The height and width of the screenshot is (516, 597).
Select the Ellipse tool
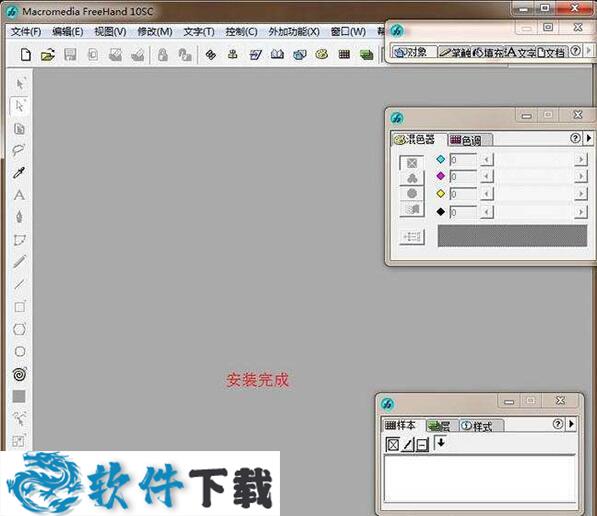[x=20, y=351]
